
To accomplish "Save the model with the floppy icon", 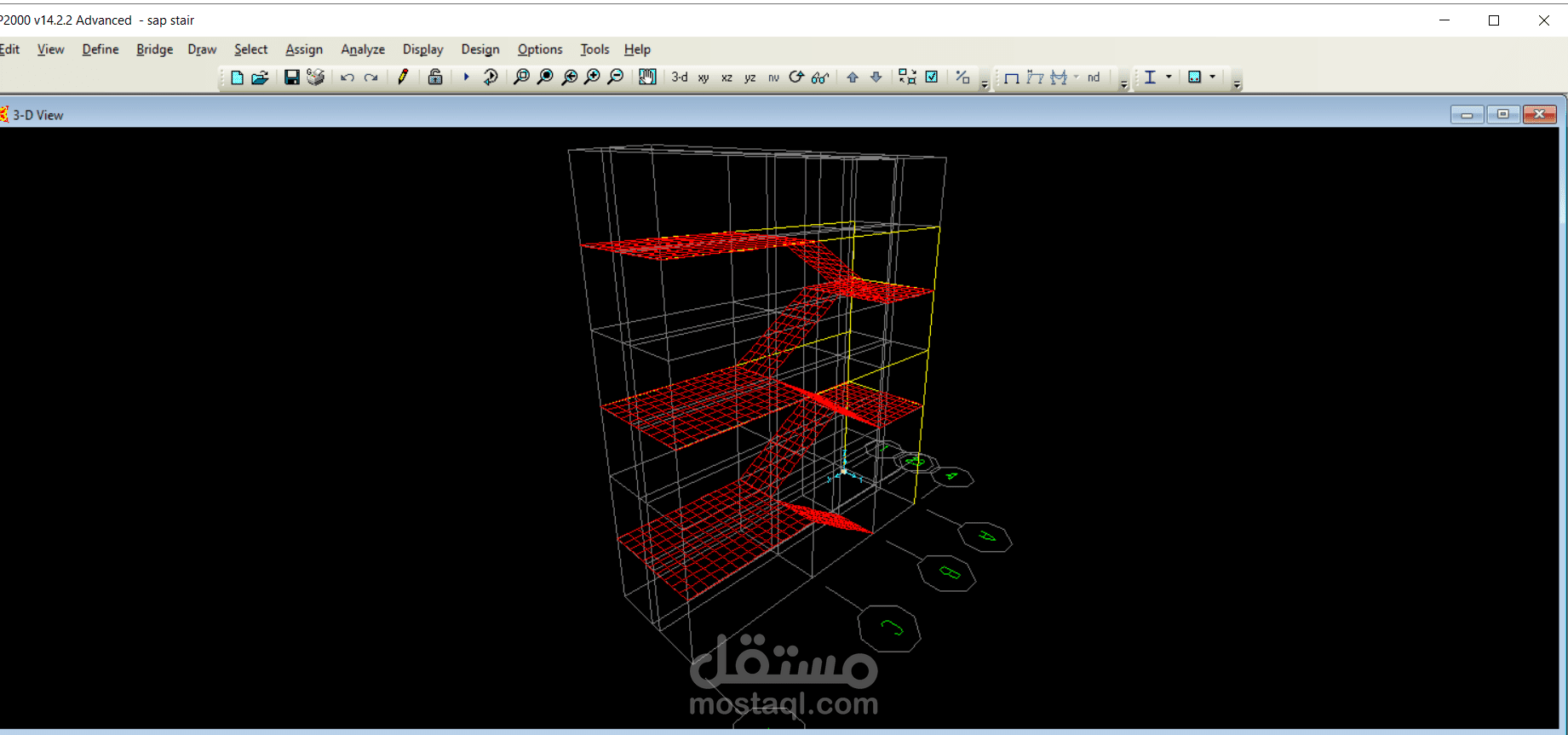I will (291, 78).
